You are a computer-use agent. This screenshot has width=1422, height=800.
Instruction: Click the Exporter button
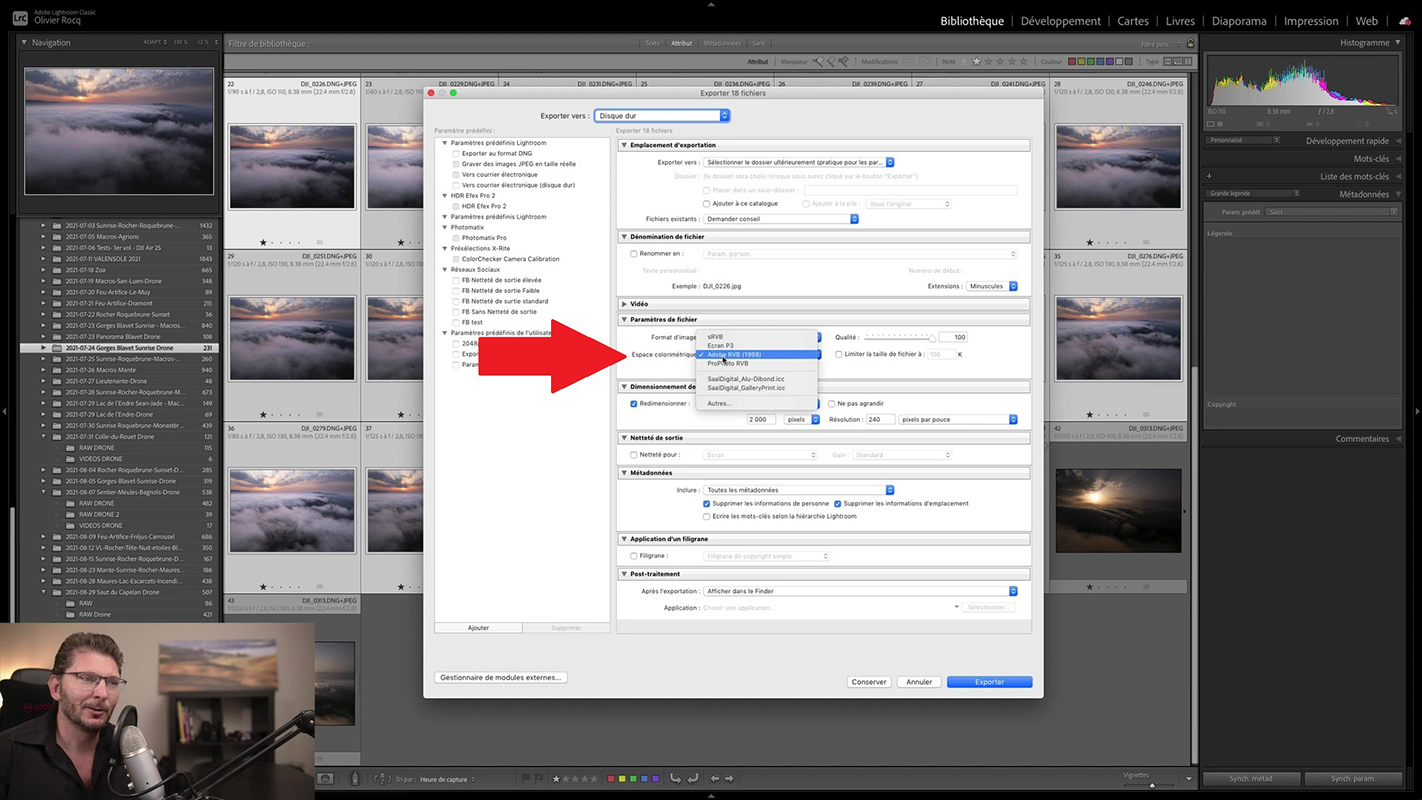pyautogui.click(x=989, y=682)
